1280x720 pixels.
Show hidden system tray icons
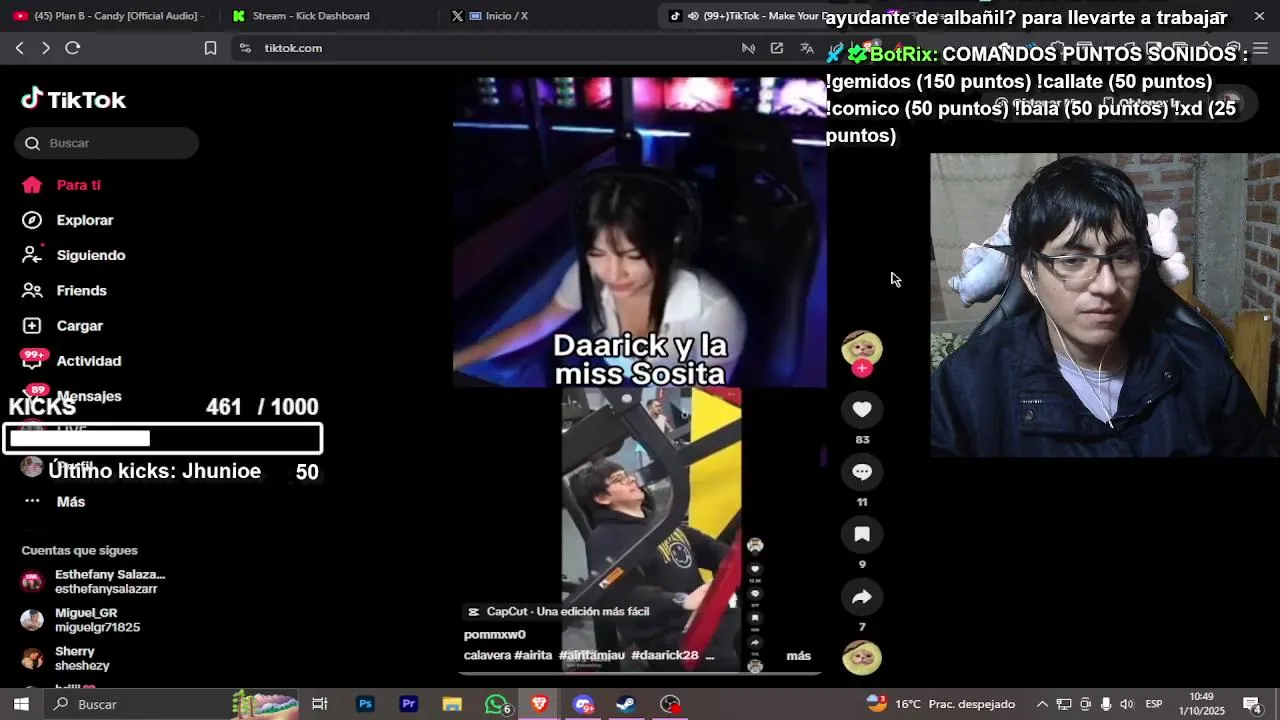(x=1042, y=704)
